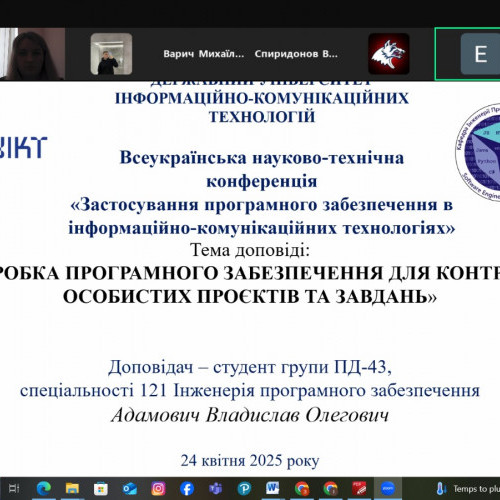Open File Explorer from the taskbar
The height and width of the screenshot is (500, 500).
(x=72, y=489)
